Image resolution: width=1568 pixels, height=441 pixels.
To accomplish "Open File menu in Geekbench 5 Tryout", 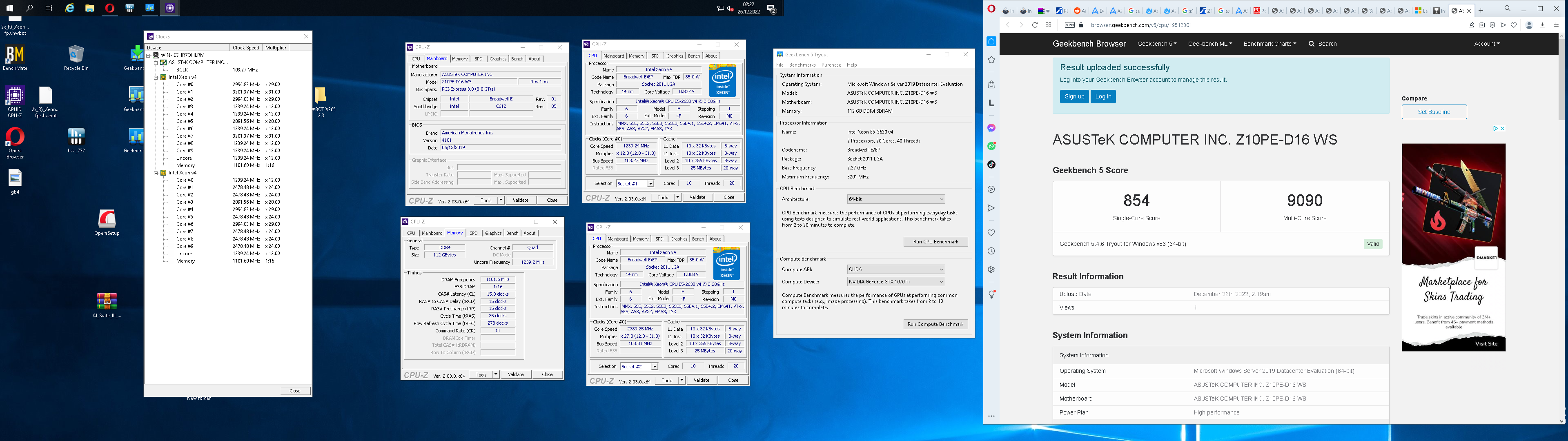I will pos(780,65).
